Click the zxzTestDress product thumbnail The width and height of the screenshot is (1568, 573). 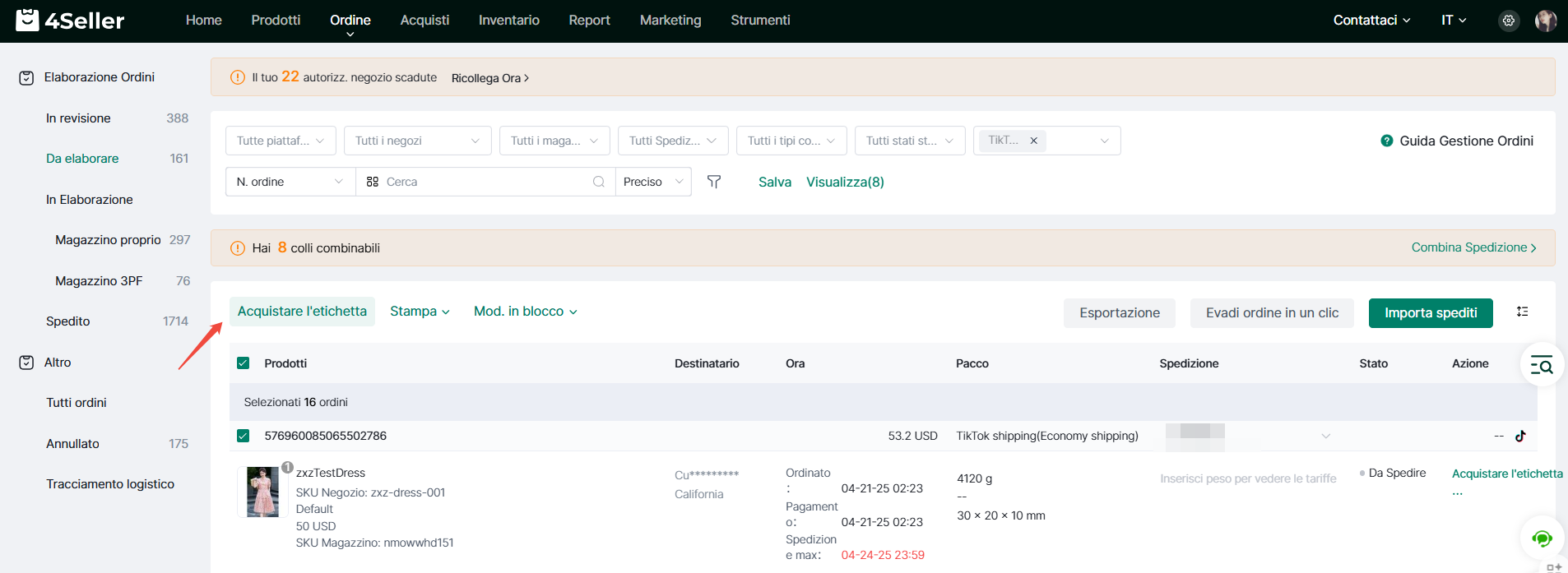262,492
